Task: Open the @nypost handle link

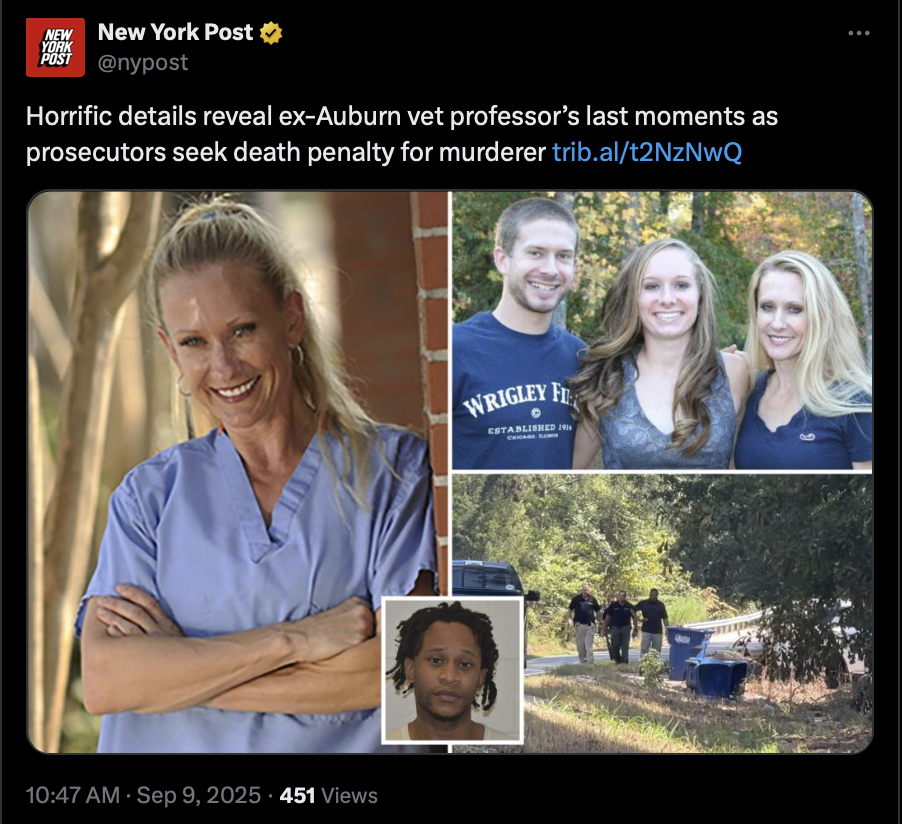Action: (x=143, y=62)
